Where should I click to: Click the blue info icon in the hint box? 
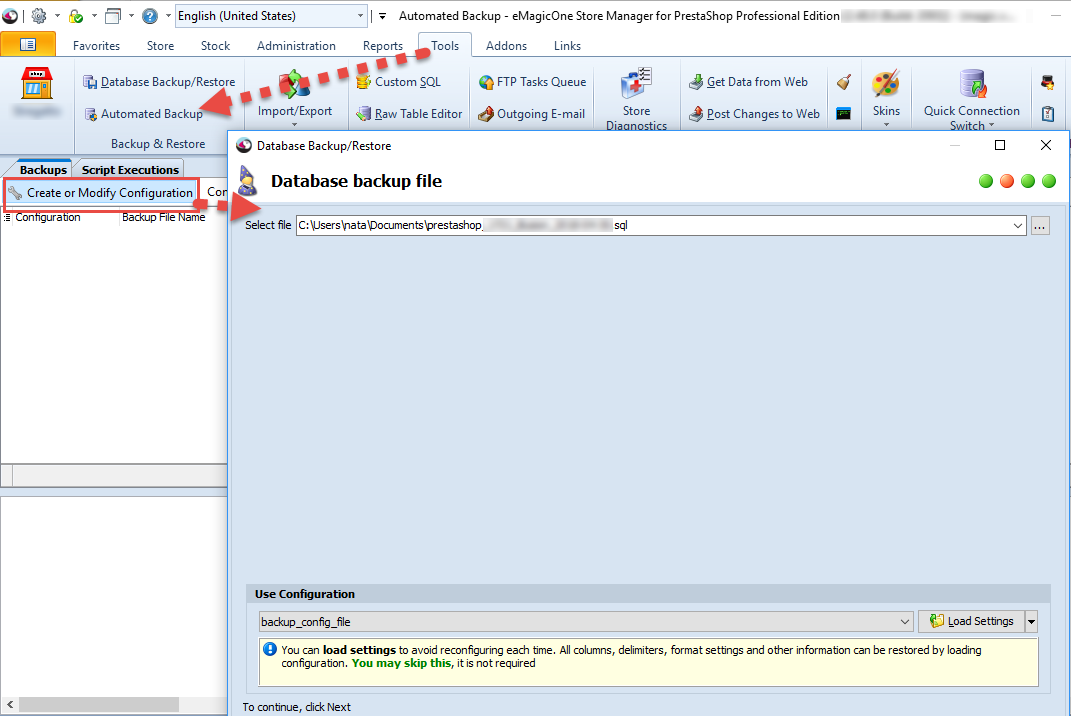coord(270,649)
